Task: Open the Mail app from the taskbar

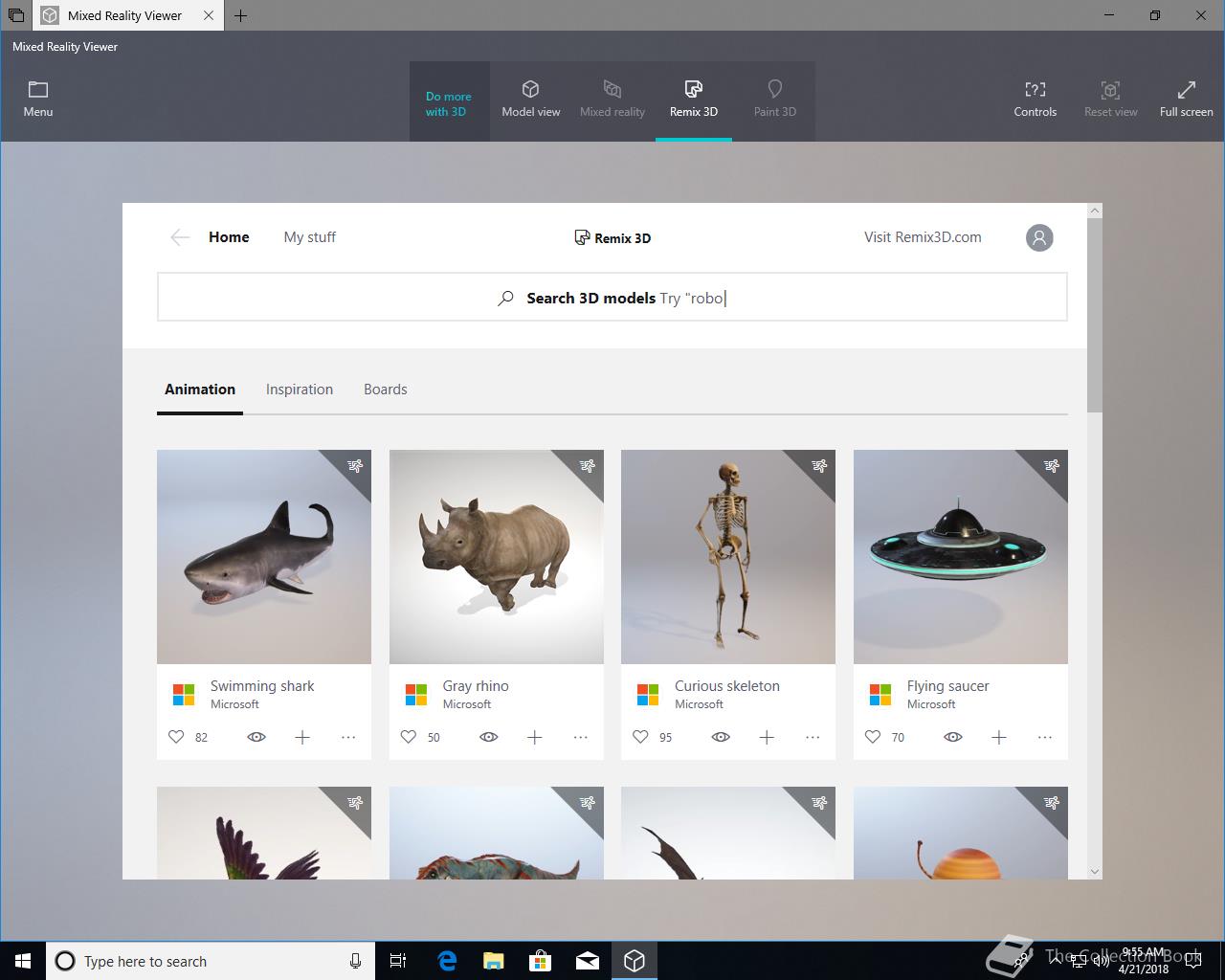Action: 588,961
